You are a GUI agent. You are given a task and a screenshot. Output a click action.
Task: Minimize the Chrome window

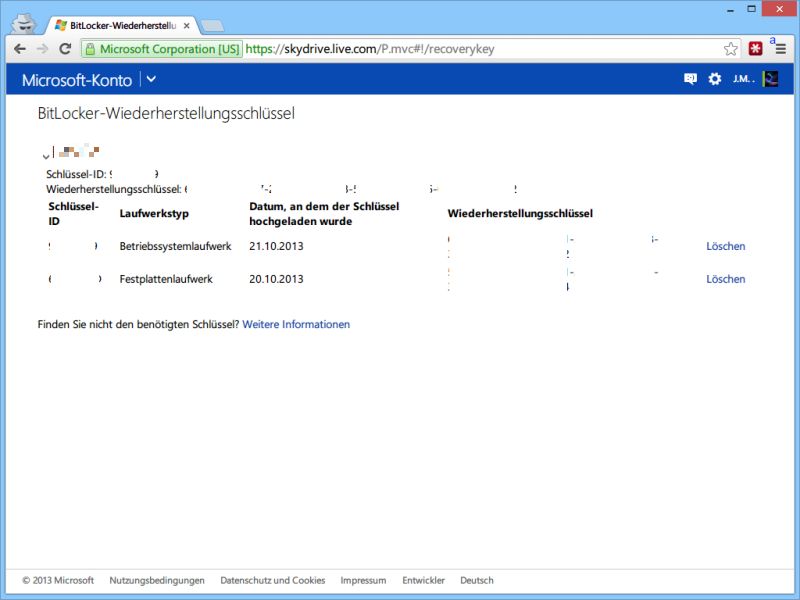coord(731,9)
